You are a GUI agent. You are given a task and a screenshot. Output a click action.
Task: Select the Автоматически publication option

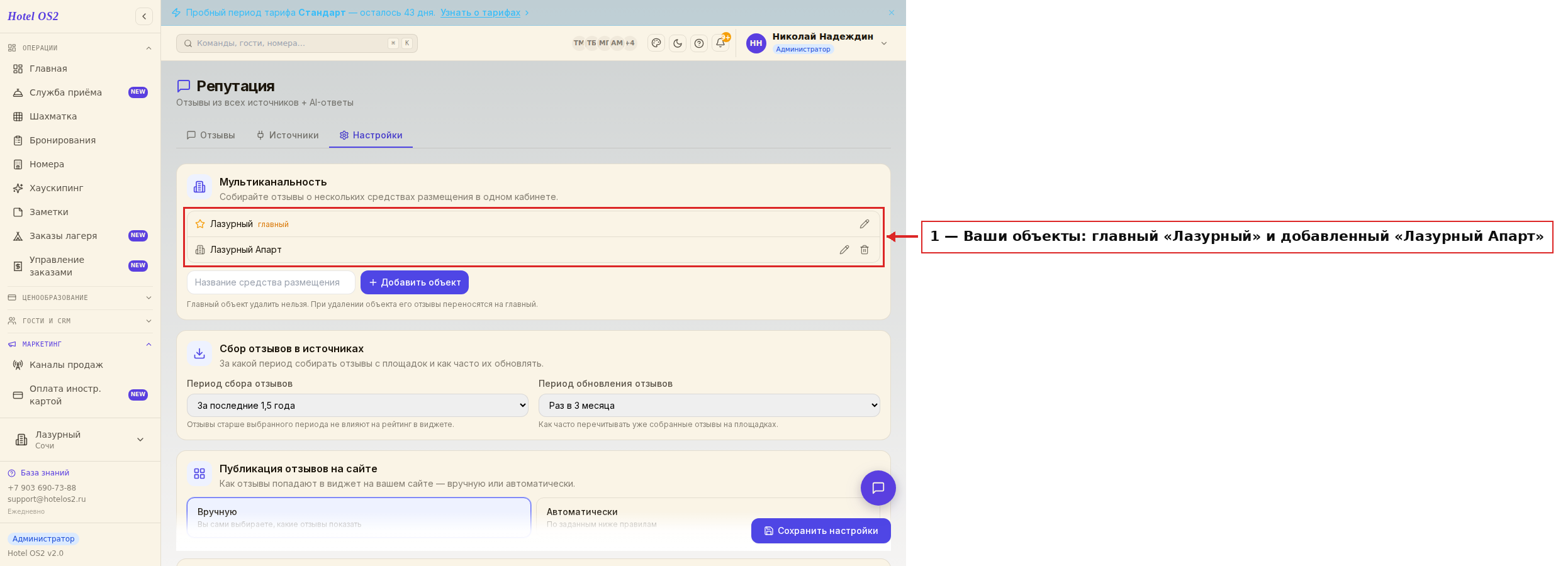pos(707,518)
